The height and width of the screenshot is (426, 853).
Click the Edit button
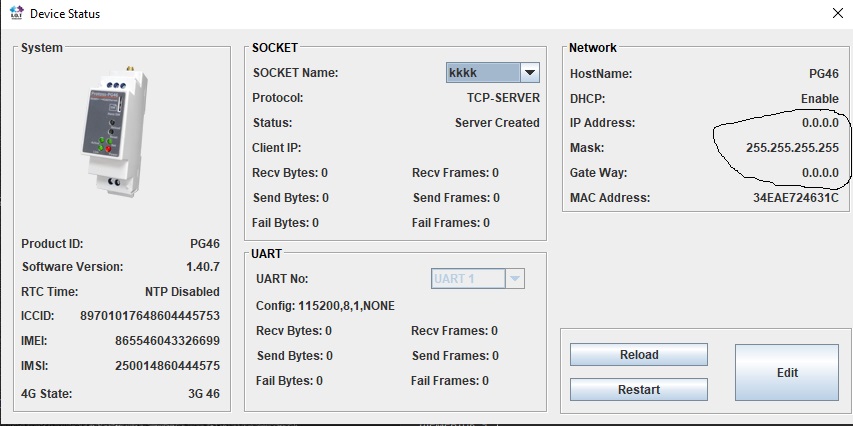point(787,373)
